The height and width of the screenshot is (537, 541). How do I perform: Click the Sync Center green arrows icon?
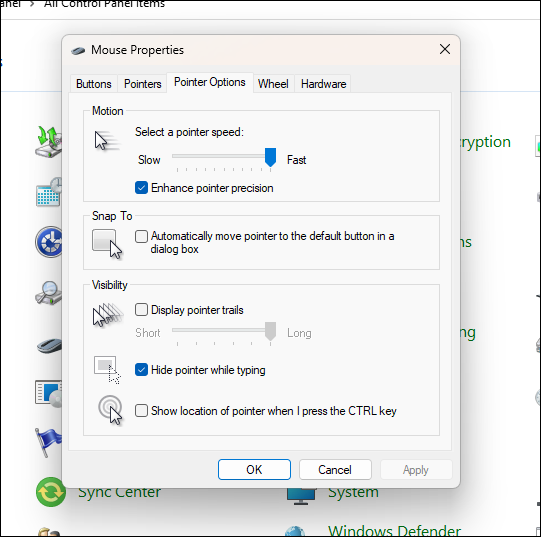[x=51, y=492]
